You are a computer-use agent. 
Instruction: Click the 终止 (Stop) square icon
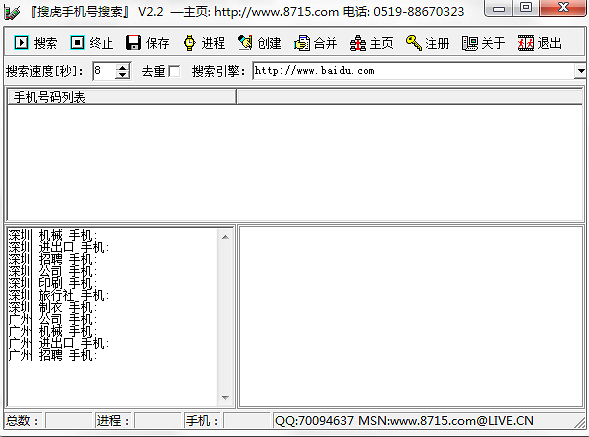tap(77, 43)
